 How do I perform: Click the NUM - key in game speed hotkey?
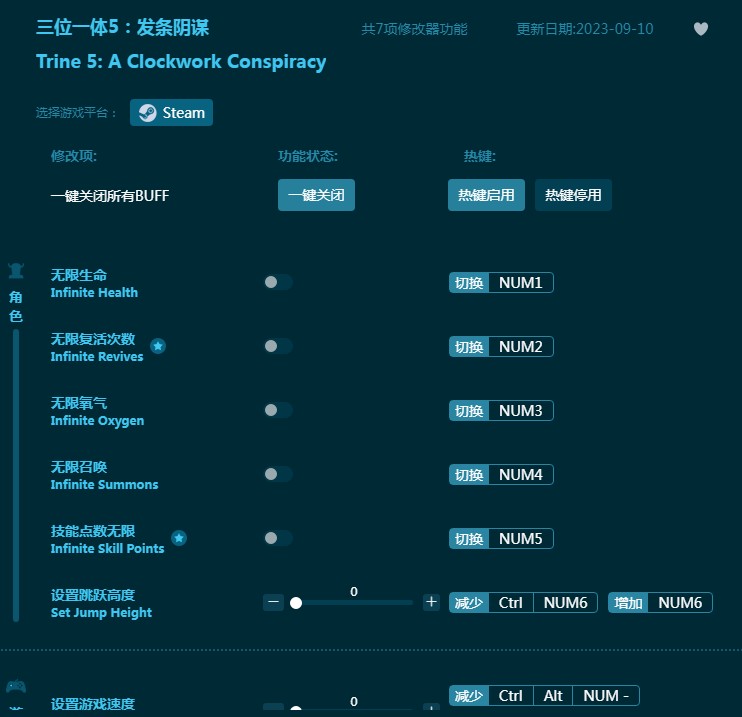pyautogui.click(x=606, y=696)
